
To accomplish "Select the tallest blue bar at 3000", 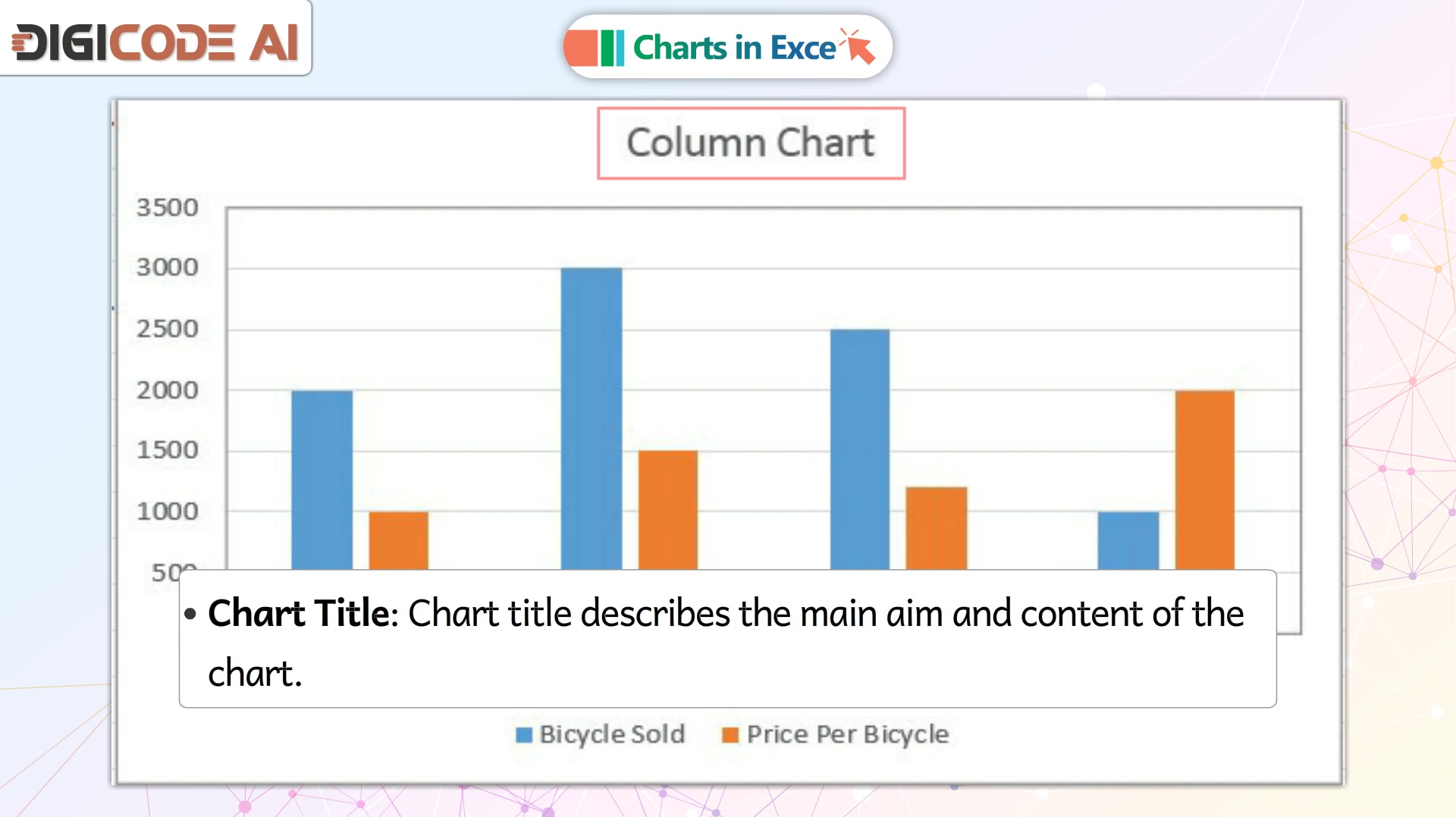I will pyautogui.click(x=591, y=418).
